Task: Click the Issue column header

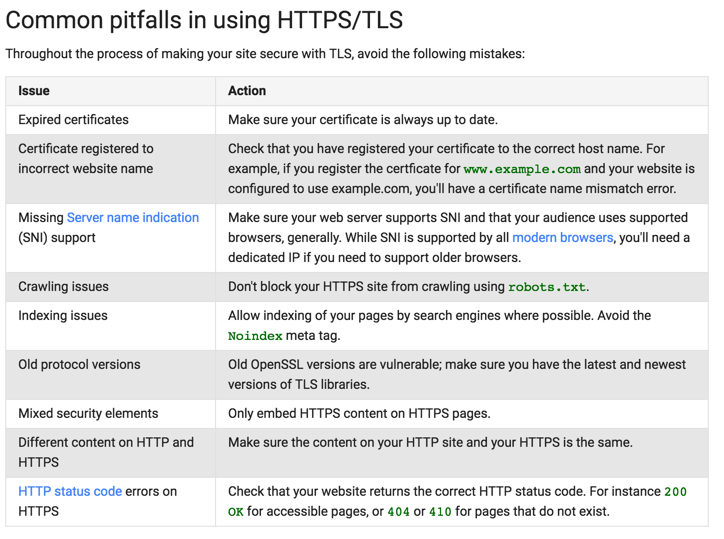Action: pyautogui.click(x=34, y=91)
